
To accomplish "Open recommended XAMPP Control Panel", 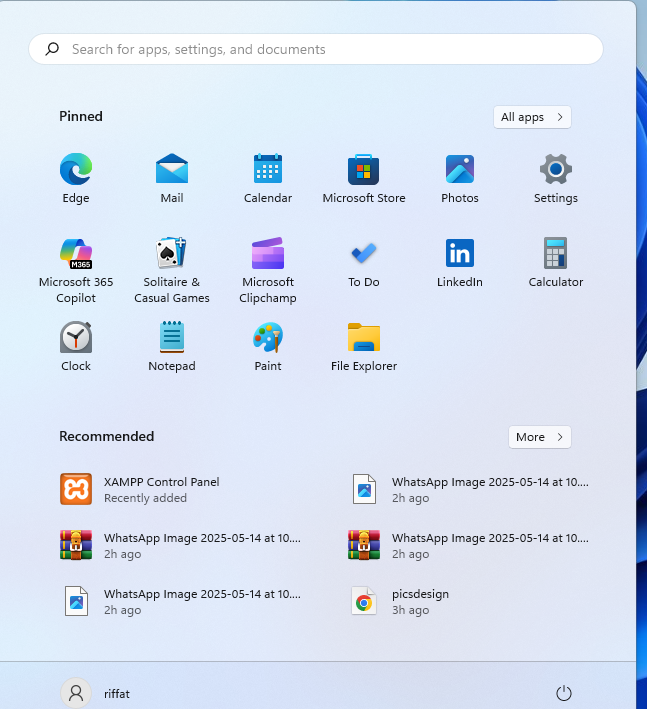I will point(160,489).
